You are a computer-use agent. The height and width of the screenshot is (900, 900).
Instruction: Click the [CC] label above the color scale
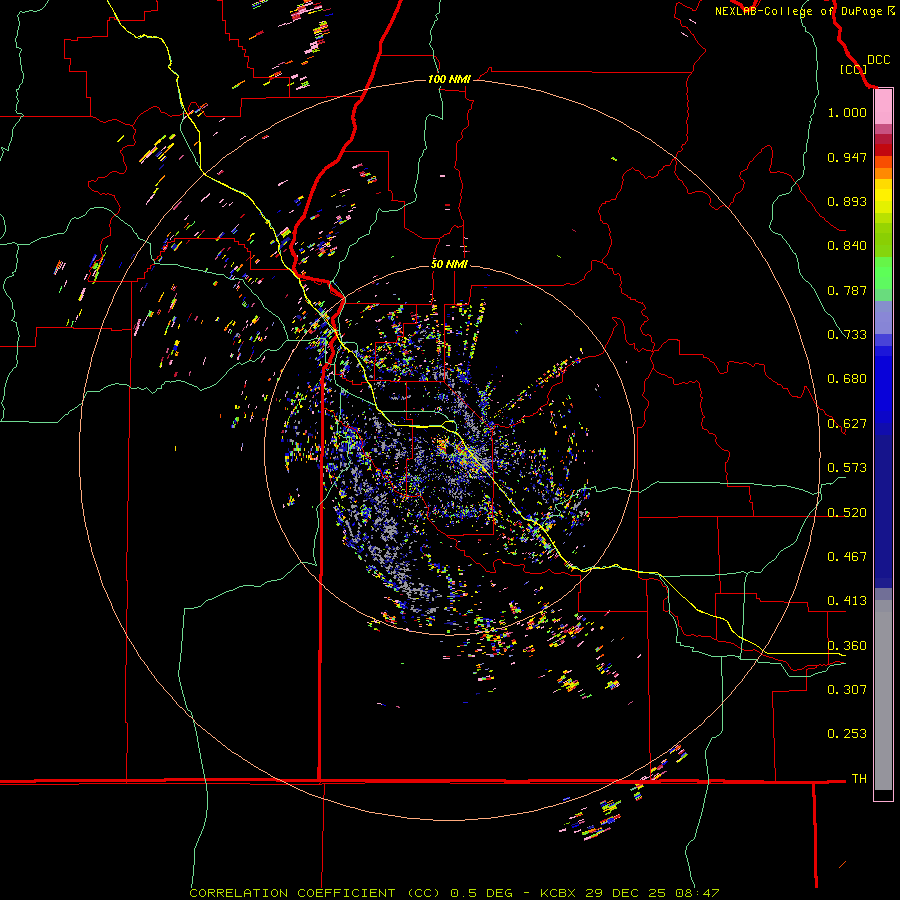(x=853, y=69)
